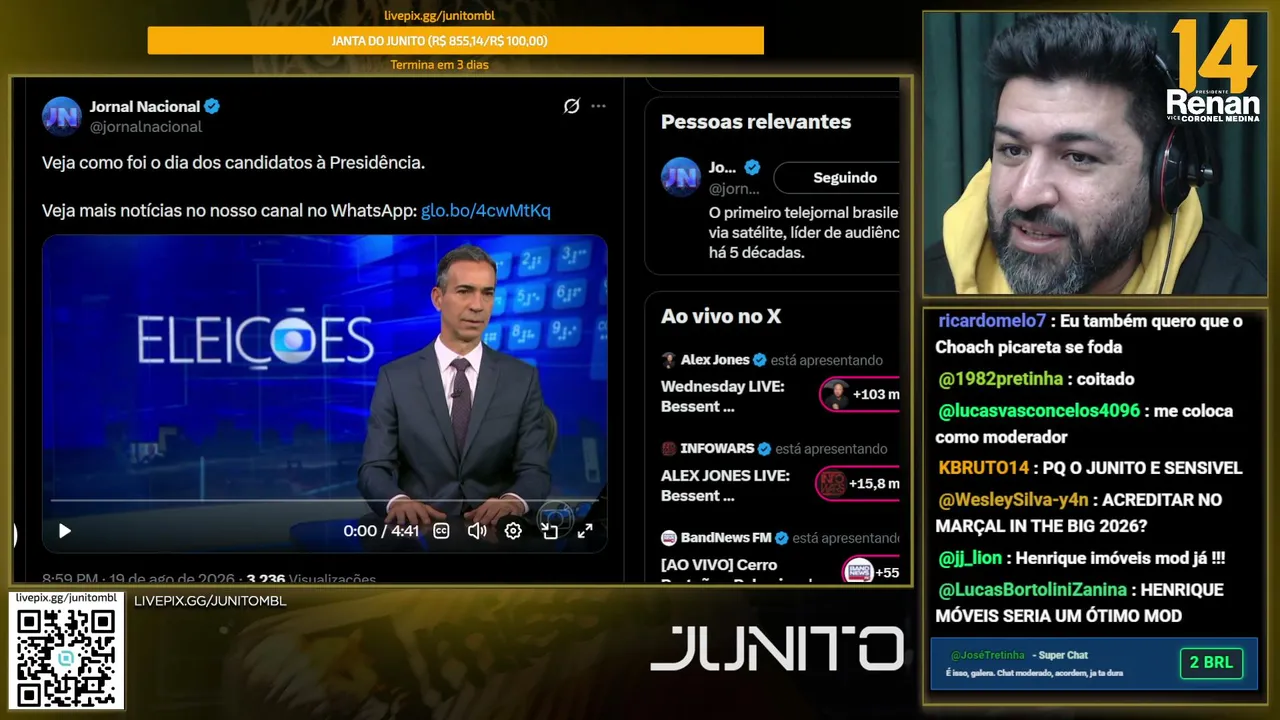Open BandNews FM small host logo
Screen dimensions: 1280x720
pyautogui.click(x=669, y=538)
